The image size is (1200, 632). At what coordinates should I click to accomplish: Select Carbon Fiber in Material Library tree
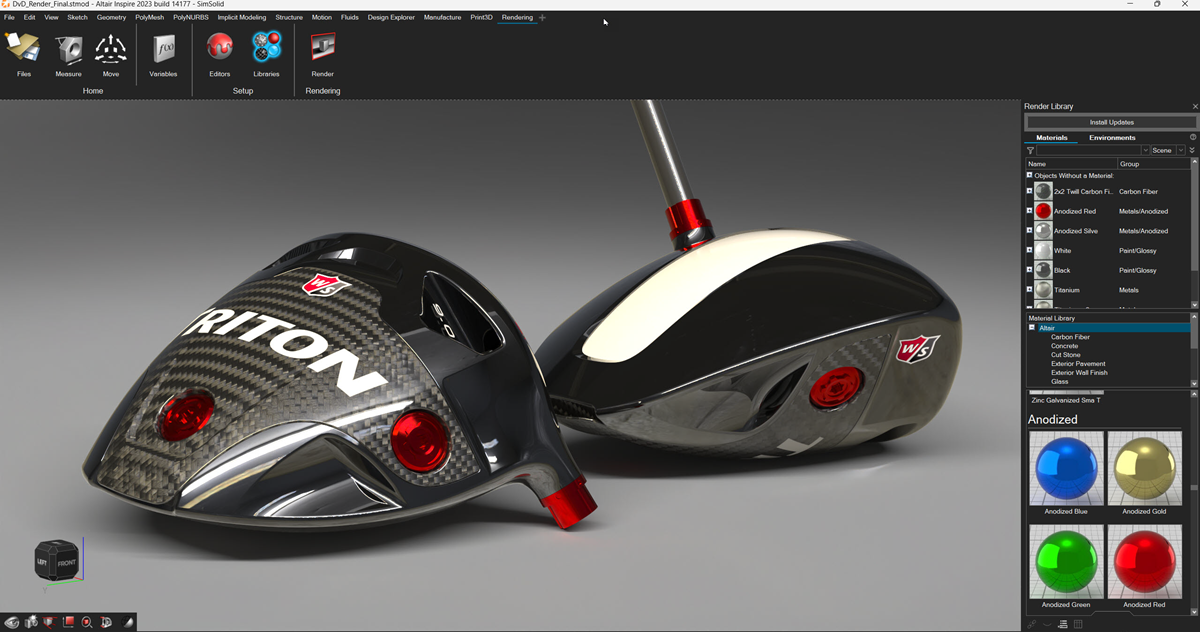pyautogui.click(x=1070, y=337)
